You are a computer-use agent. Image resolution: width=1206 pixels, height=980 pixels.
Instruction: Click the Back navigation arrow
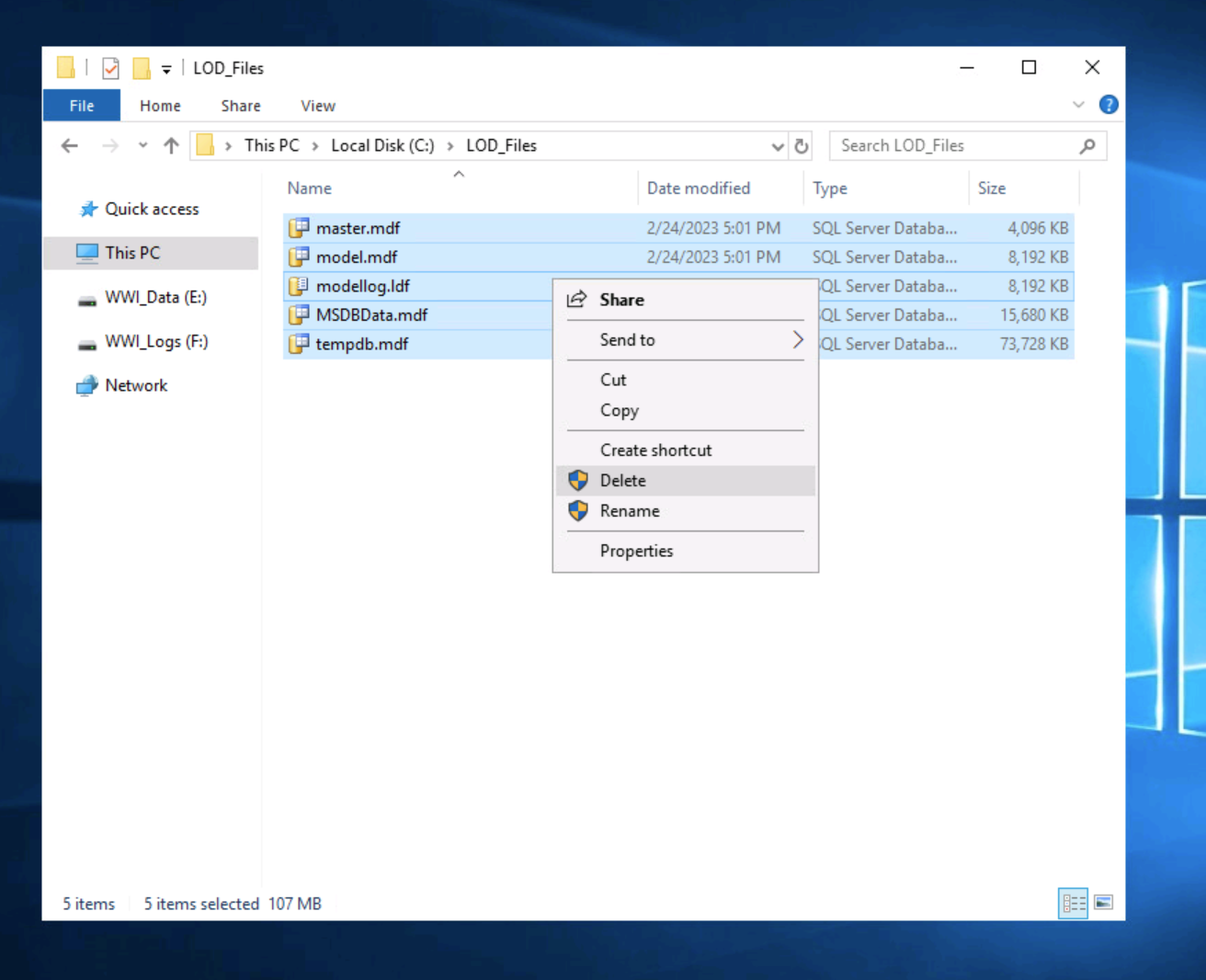point(69,145)
